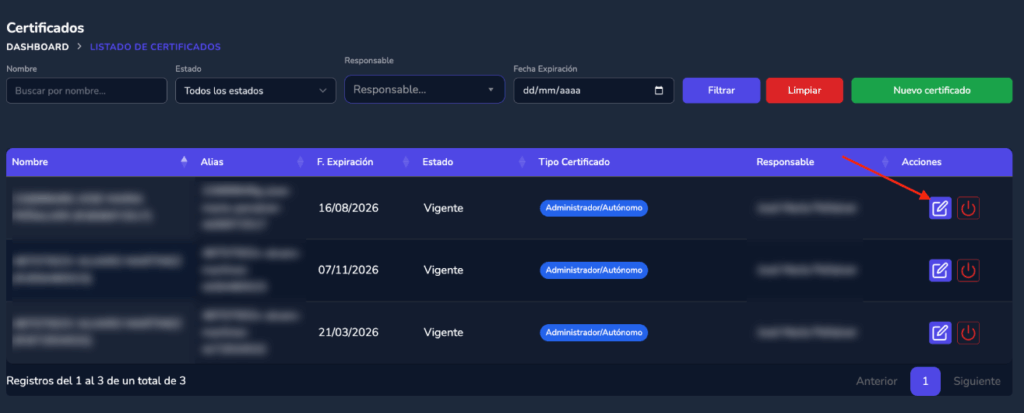Open calendar picker in Fecha Expiración field
1024x413 pixels.
click(x=658, y=90)
